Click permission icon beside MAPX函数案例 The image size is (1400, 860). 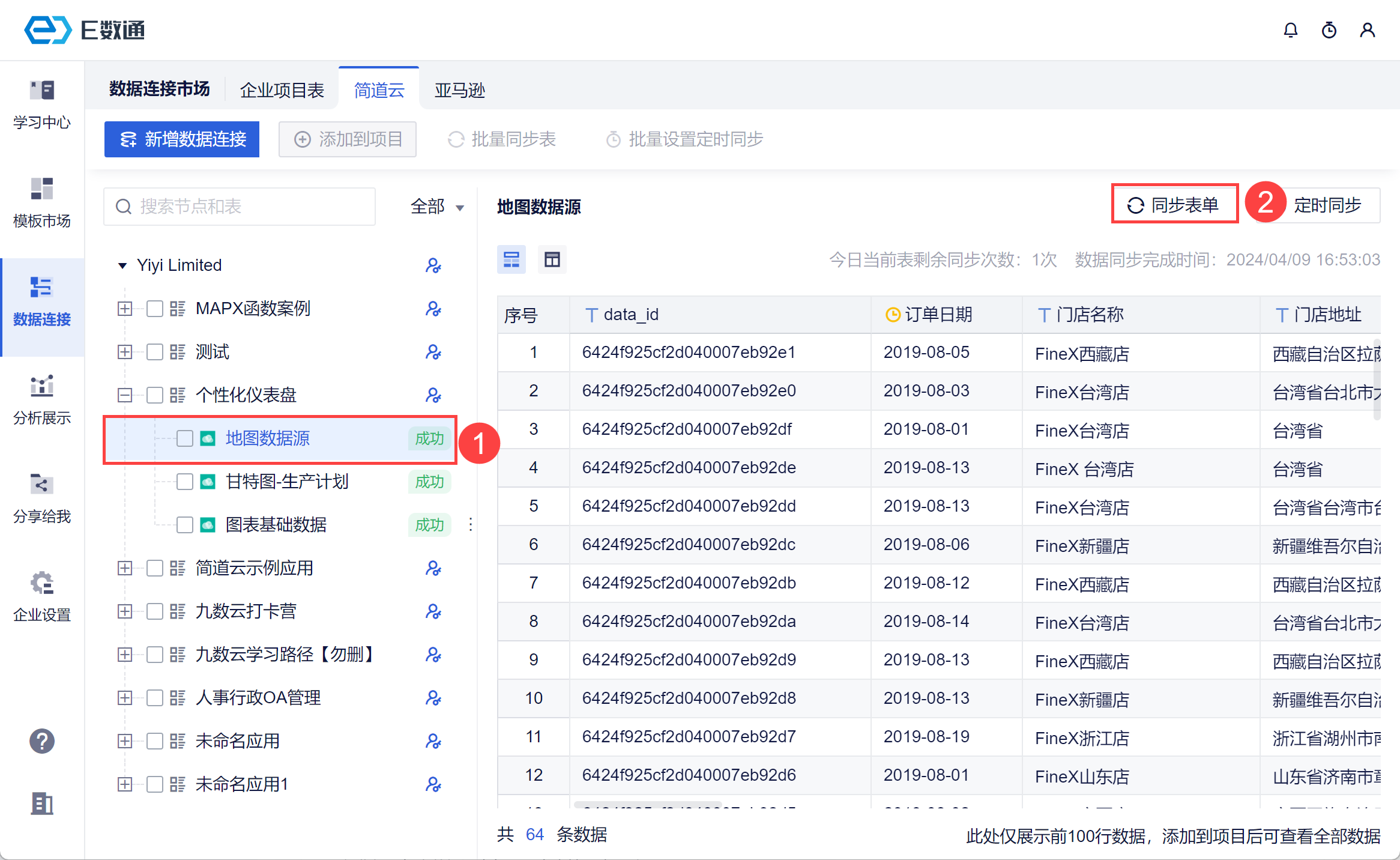click(x=433, y=309)
